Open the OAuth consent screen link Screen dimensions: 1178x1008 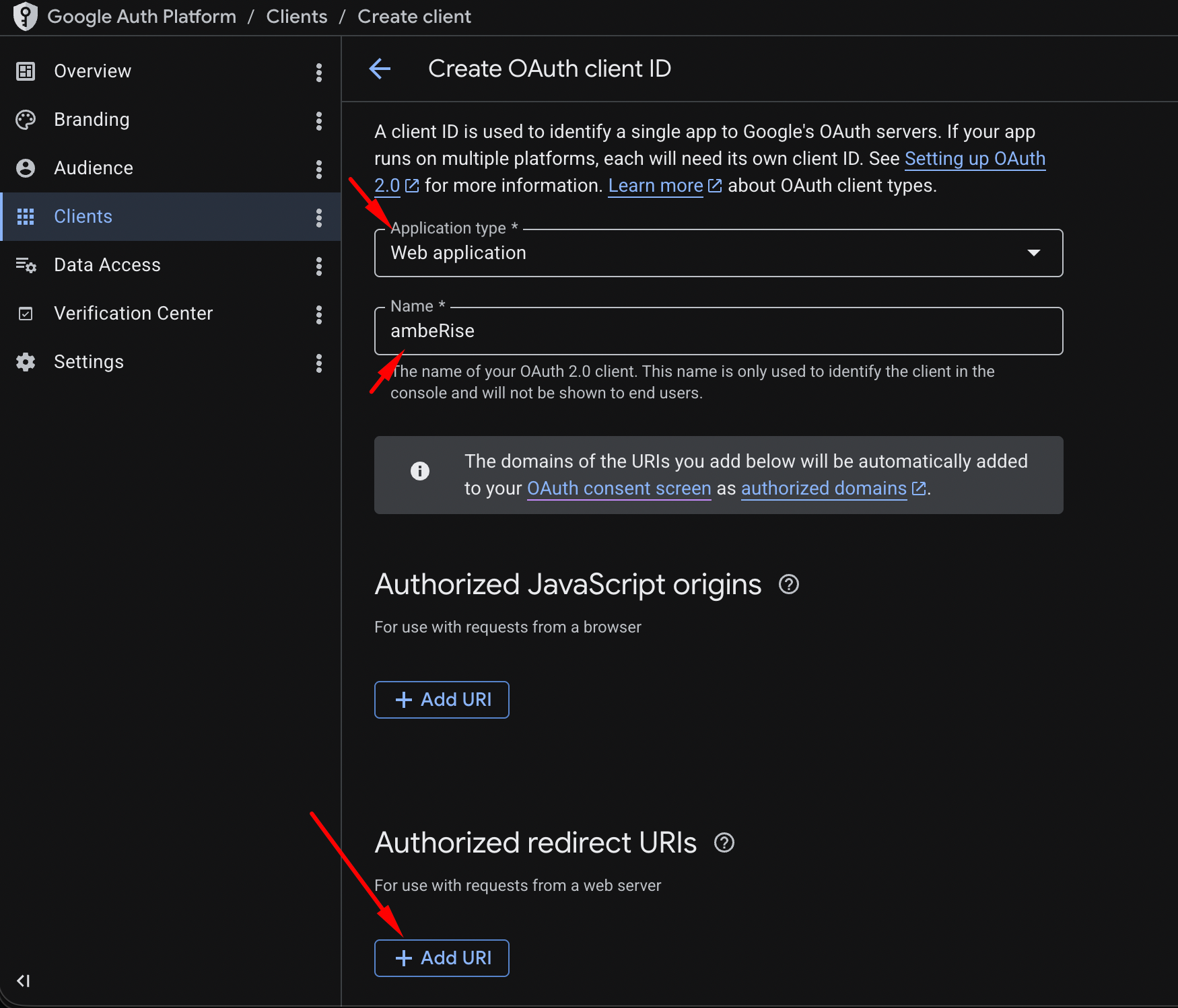[x=619, y=489]
